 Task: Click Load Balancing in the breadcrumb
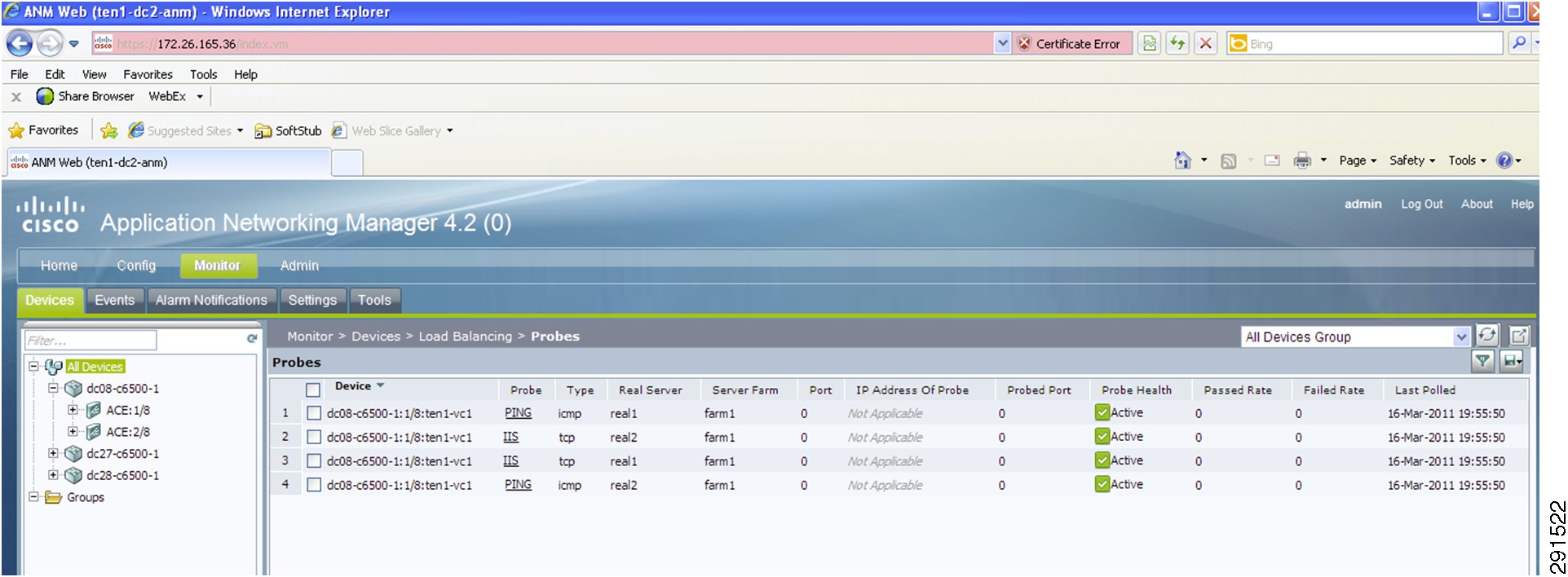click(x=466, y=336)
